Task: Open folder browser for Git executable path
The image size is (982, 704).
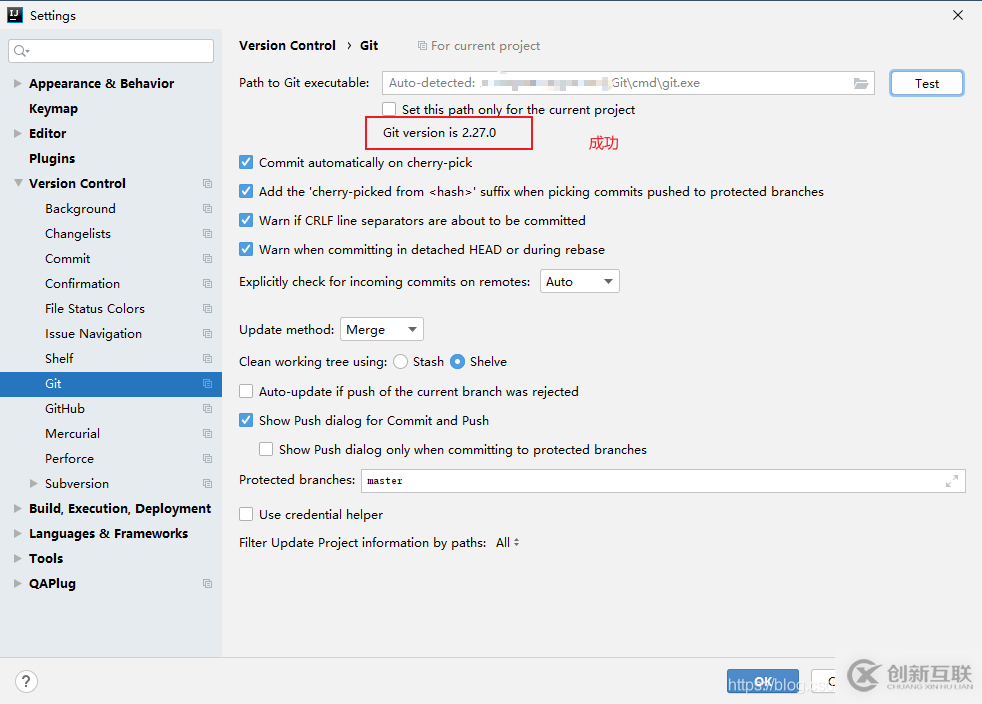Action: tap(861, 84)
